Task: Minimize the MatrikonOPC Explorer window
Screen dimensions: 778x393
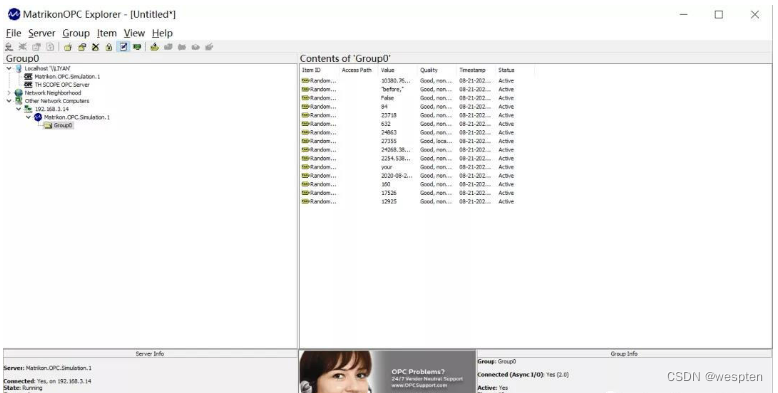Action: pyautogui.click(x=684, y=15)
